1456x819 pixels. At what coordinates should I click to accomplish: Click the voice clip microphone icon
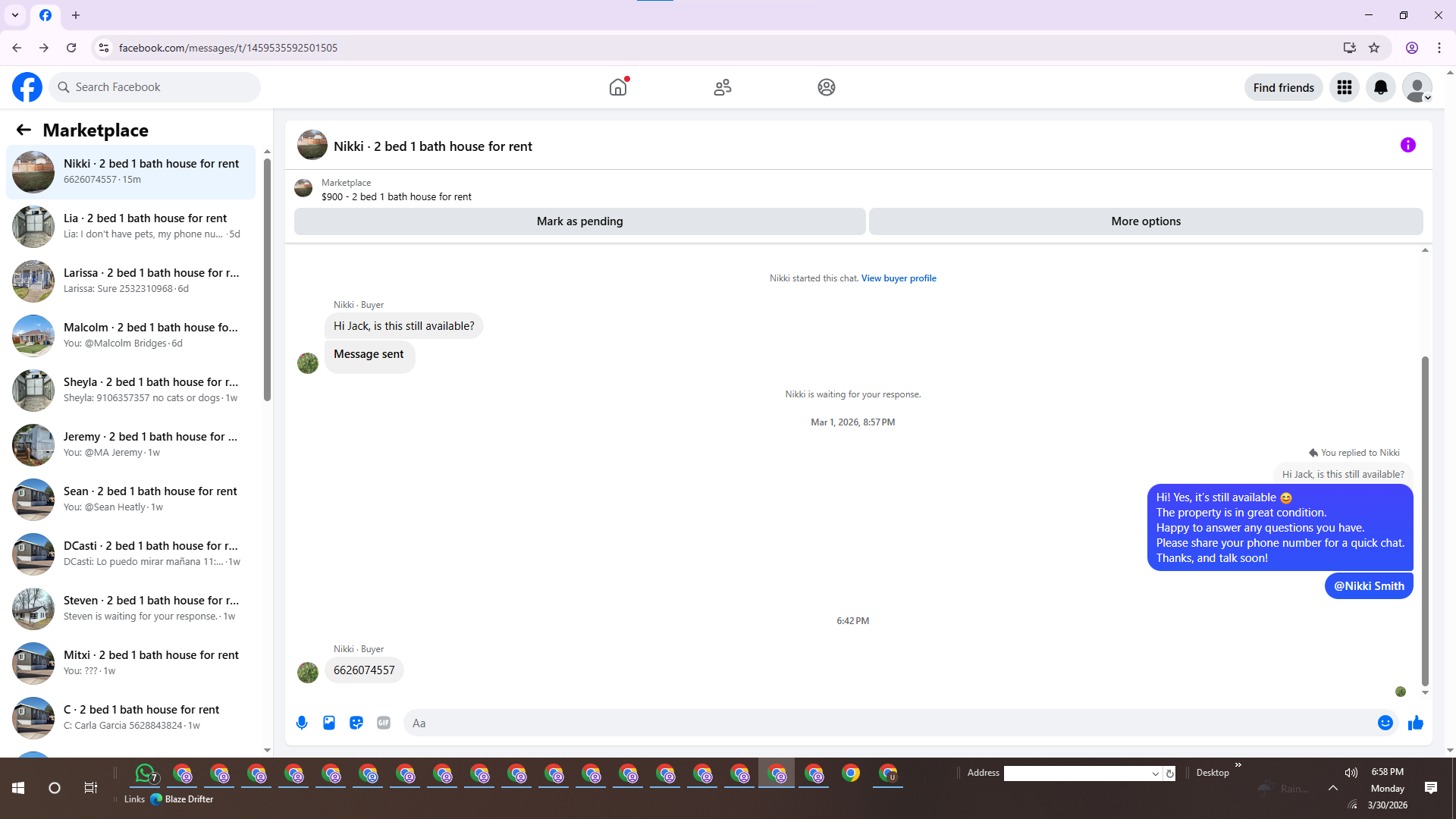302,723
